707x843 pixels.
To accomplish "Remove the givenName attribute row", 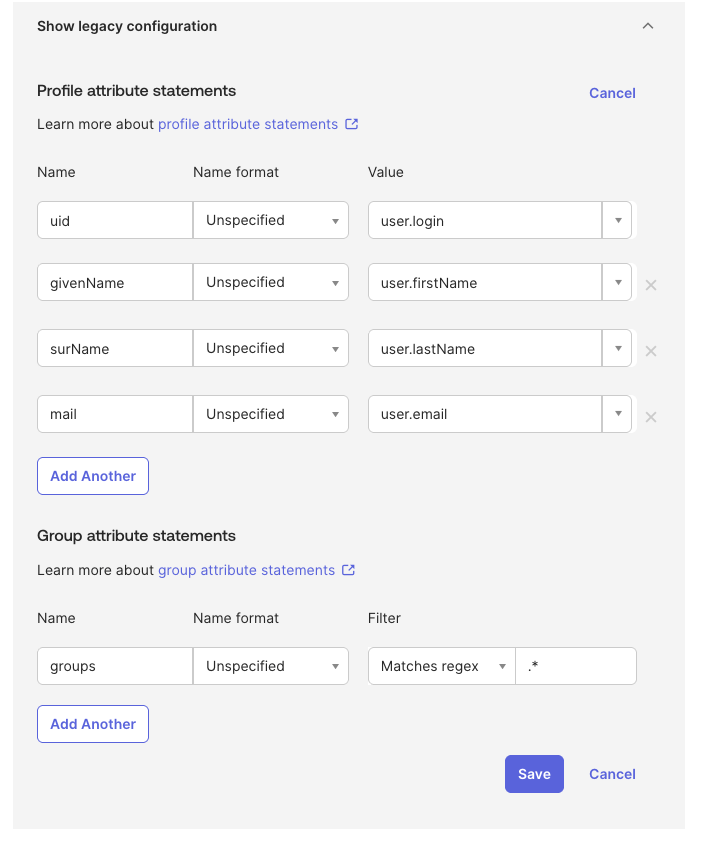I will [650, 285].
